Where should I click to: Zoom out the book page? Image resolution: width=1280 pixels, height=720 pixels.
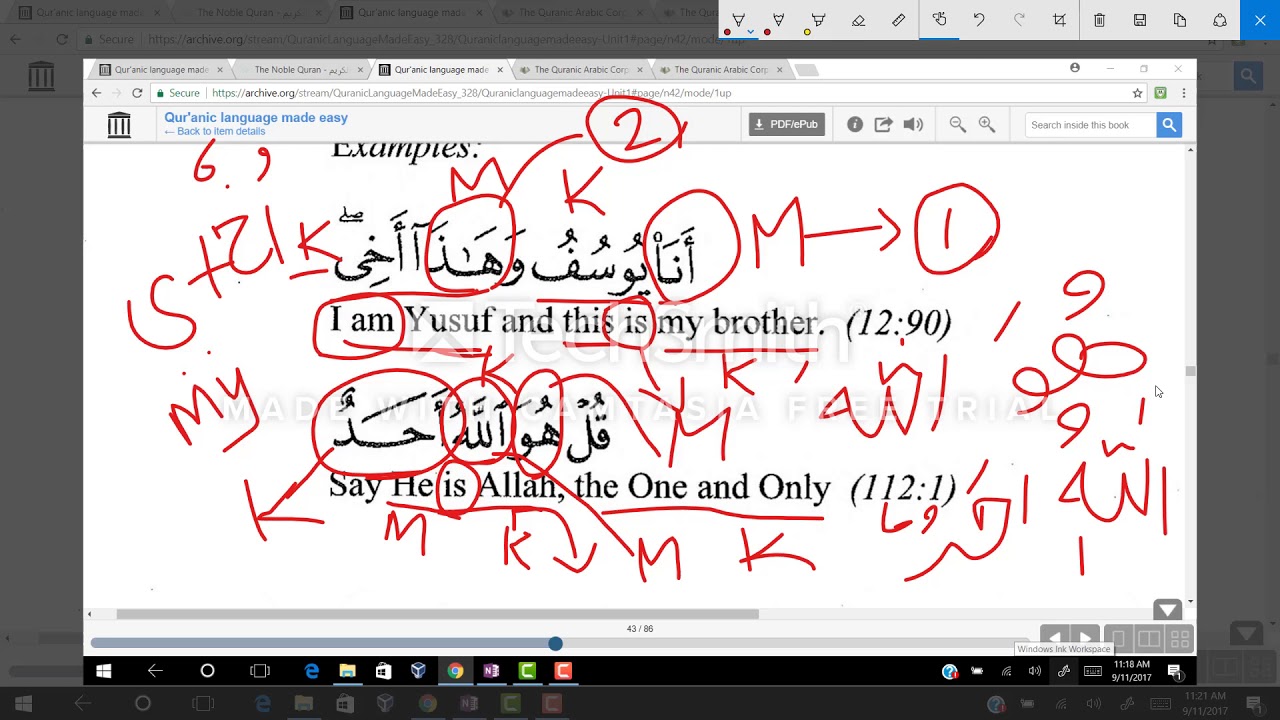pos(957,124)
